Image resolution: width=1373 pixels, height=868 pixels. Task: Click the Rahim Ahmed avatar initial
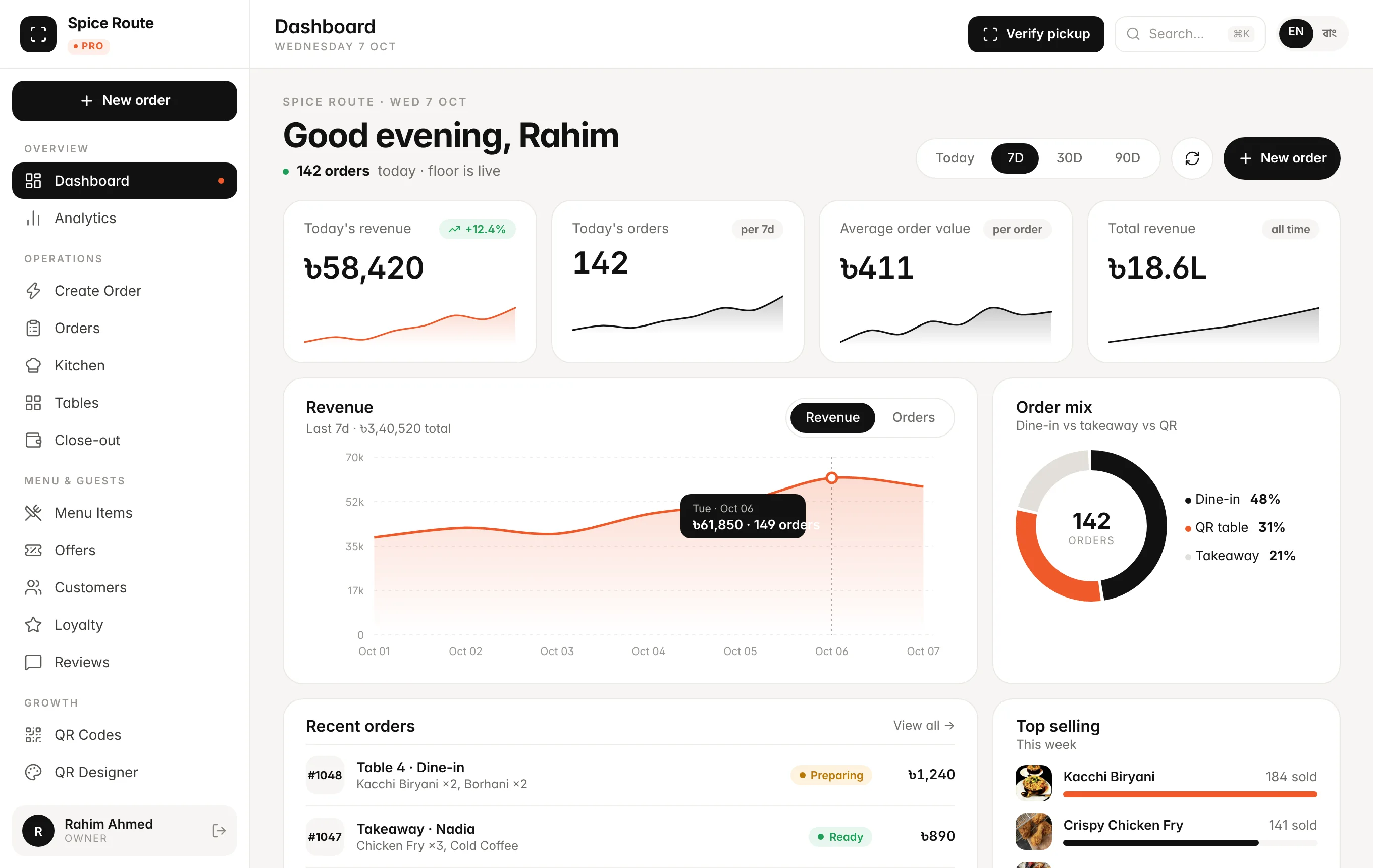38,831
